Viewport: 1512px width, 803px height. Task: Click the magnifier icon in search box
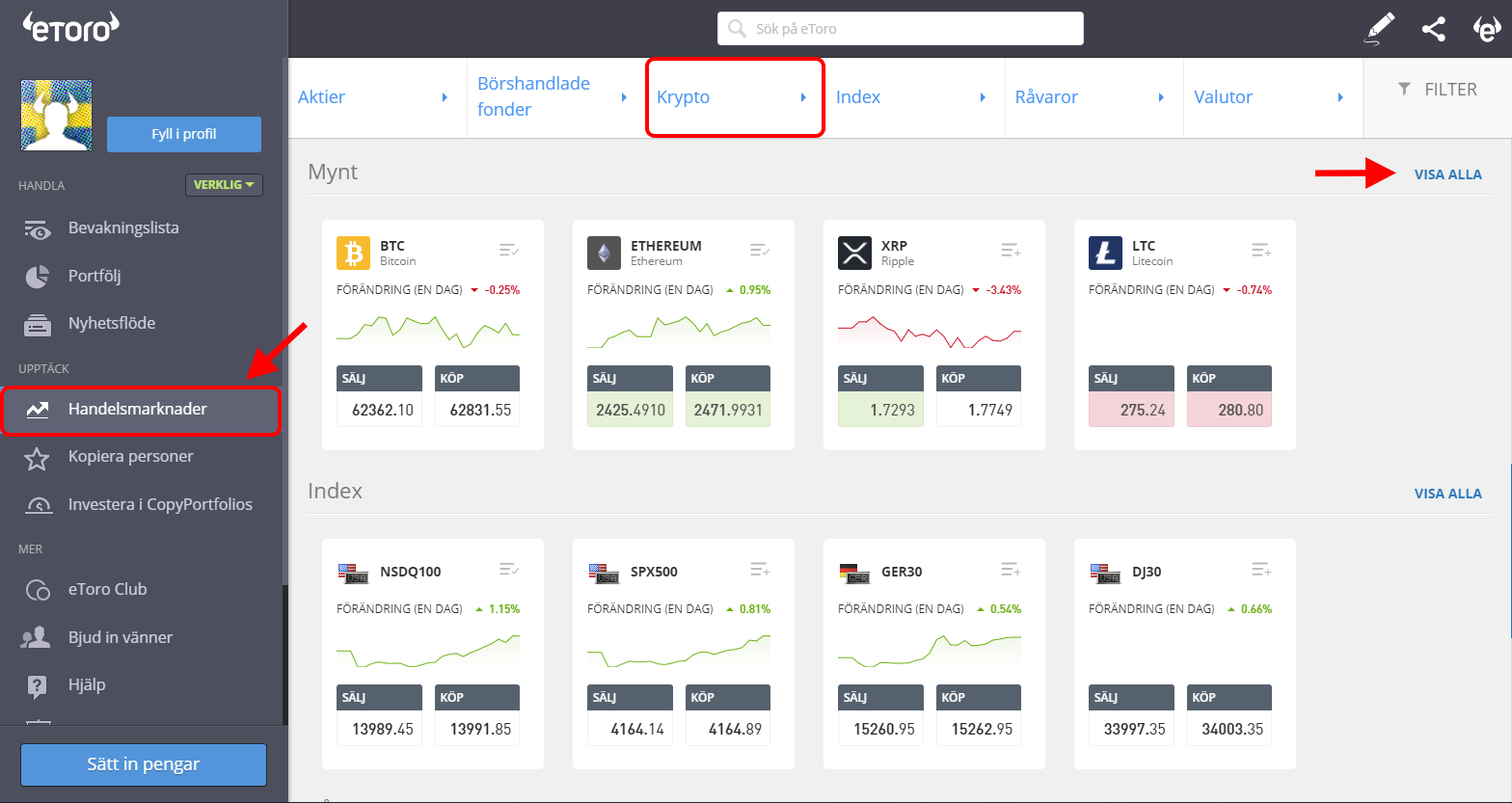point(737,29)
